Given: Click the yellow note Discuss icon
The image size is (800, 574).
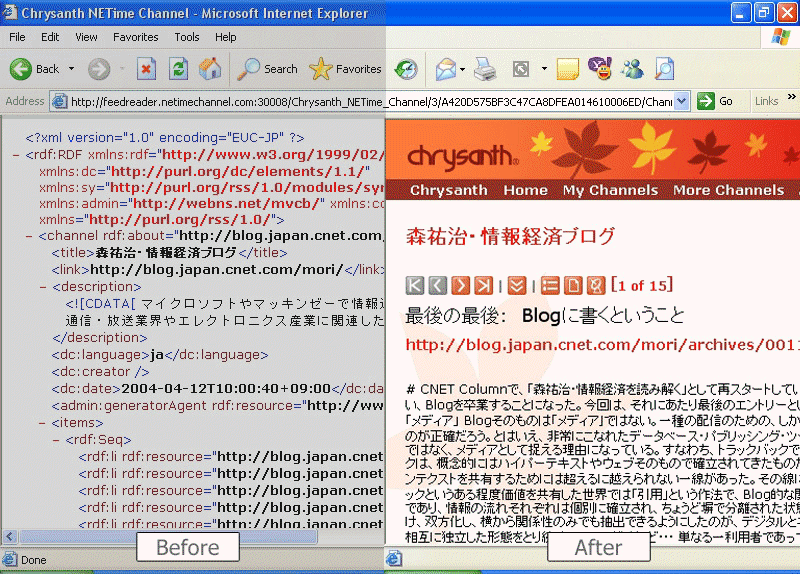Looking at the screenshot, I should (567, 69).
